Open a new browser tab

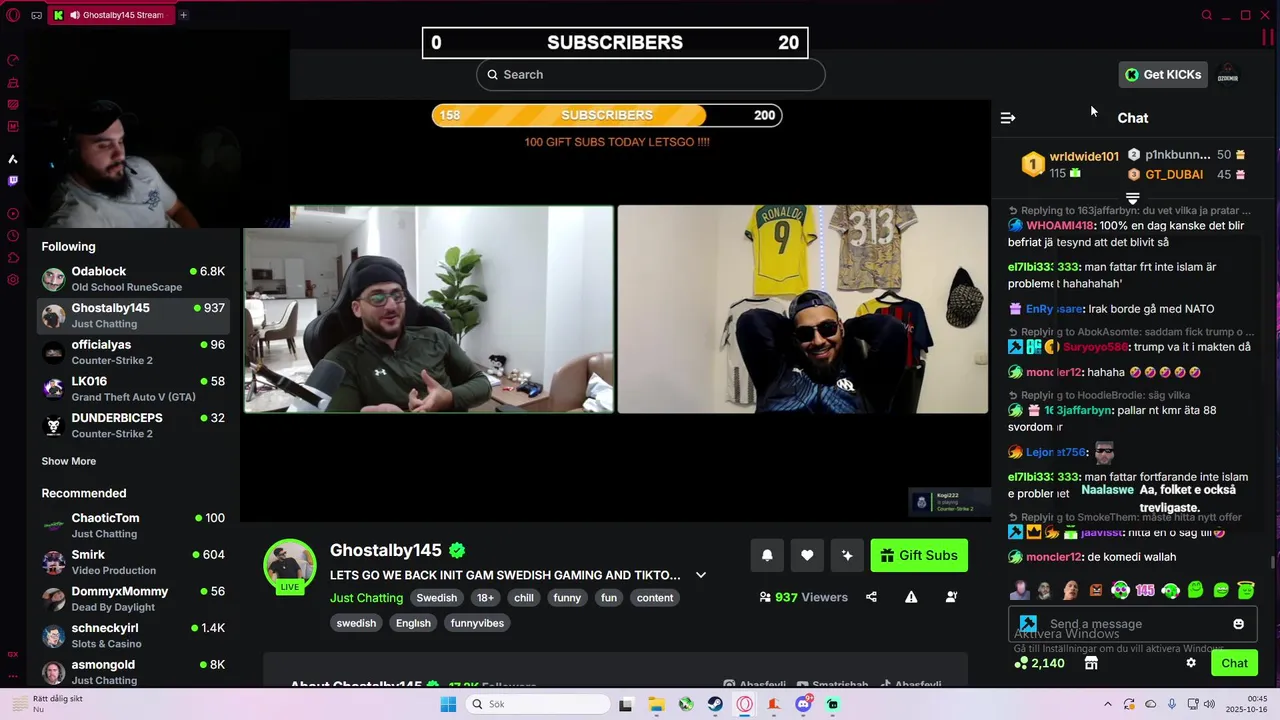click(183, 15)
